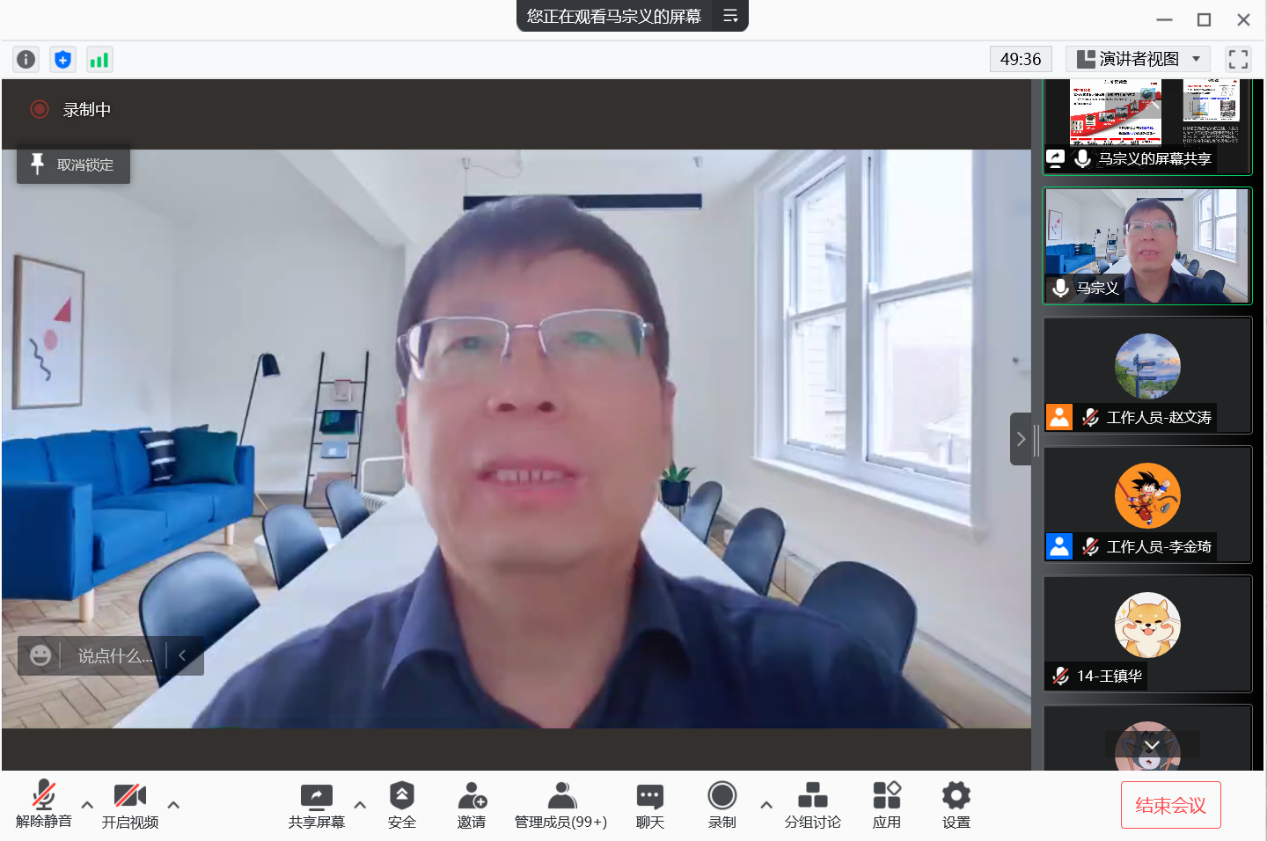
Task: Open the blue security shield icon
Action: [x=63, y=60]
